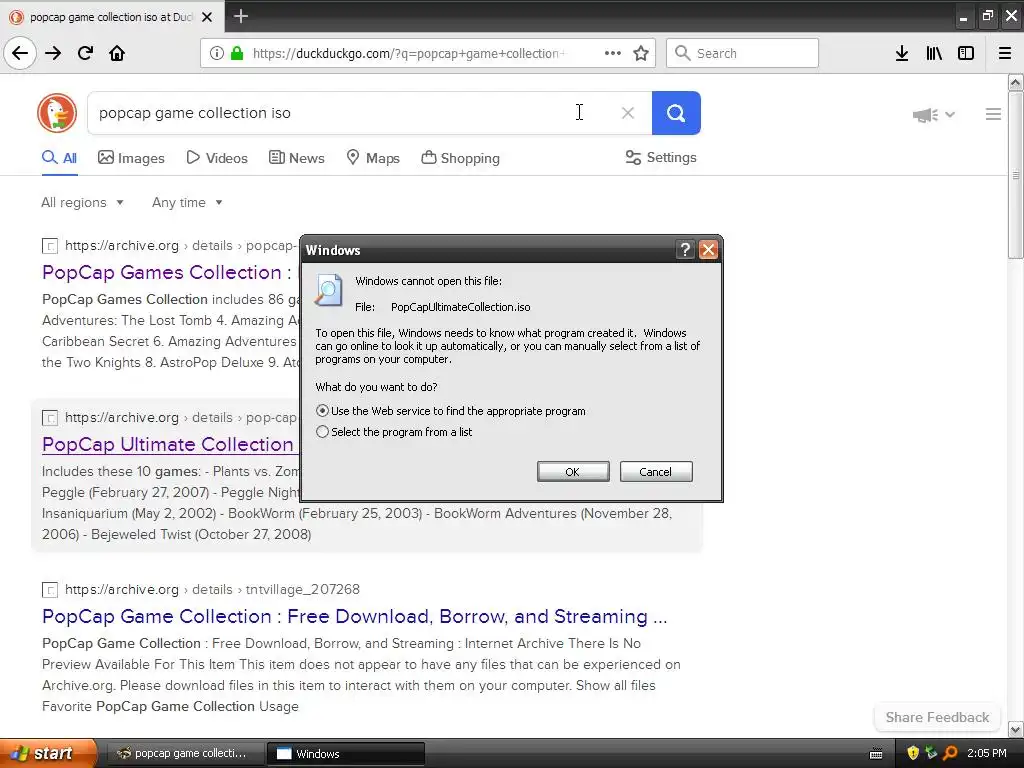
Task: Open the Downloads arrow icon
Action: coord(902,53)
